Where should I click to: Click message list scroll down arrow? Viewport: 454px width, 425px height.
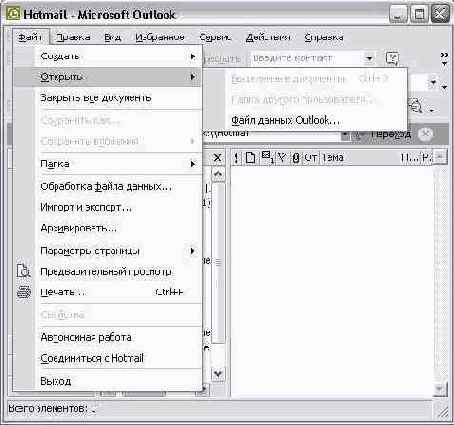[440, 388]
